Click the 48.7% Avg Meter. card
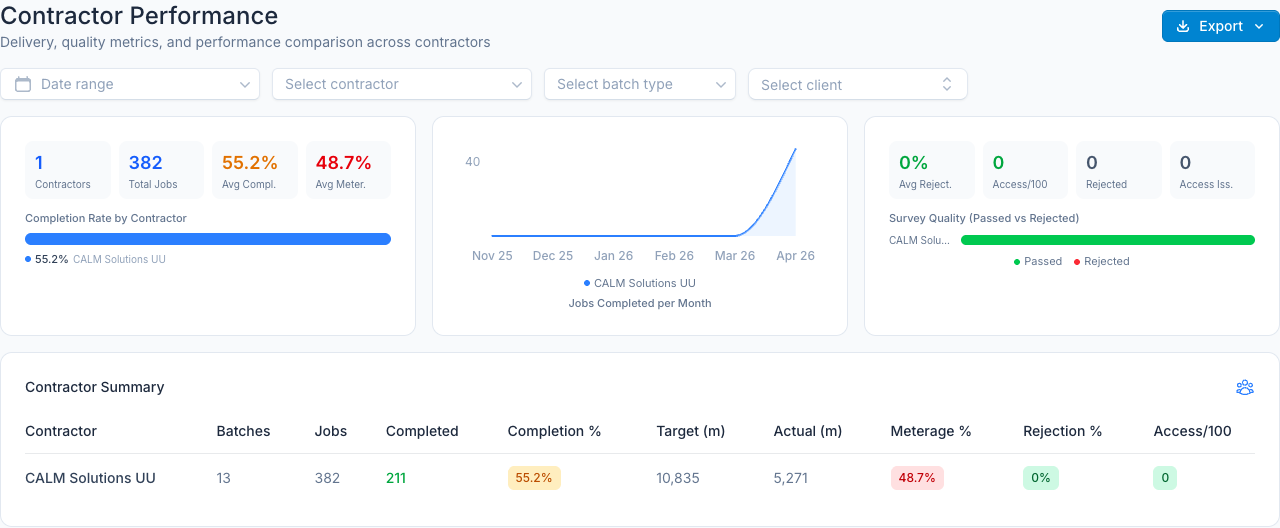Image resolution: width=1280 pixels, height=528 pixels. [x=349, y=170]
